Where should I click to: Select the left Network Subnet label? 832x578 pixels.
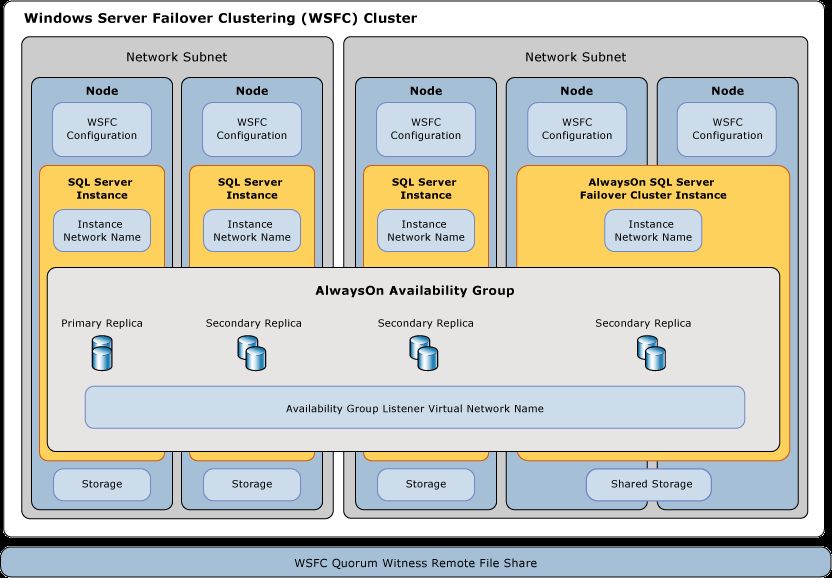pyautogui.click(x=177, y=57)
